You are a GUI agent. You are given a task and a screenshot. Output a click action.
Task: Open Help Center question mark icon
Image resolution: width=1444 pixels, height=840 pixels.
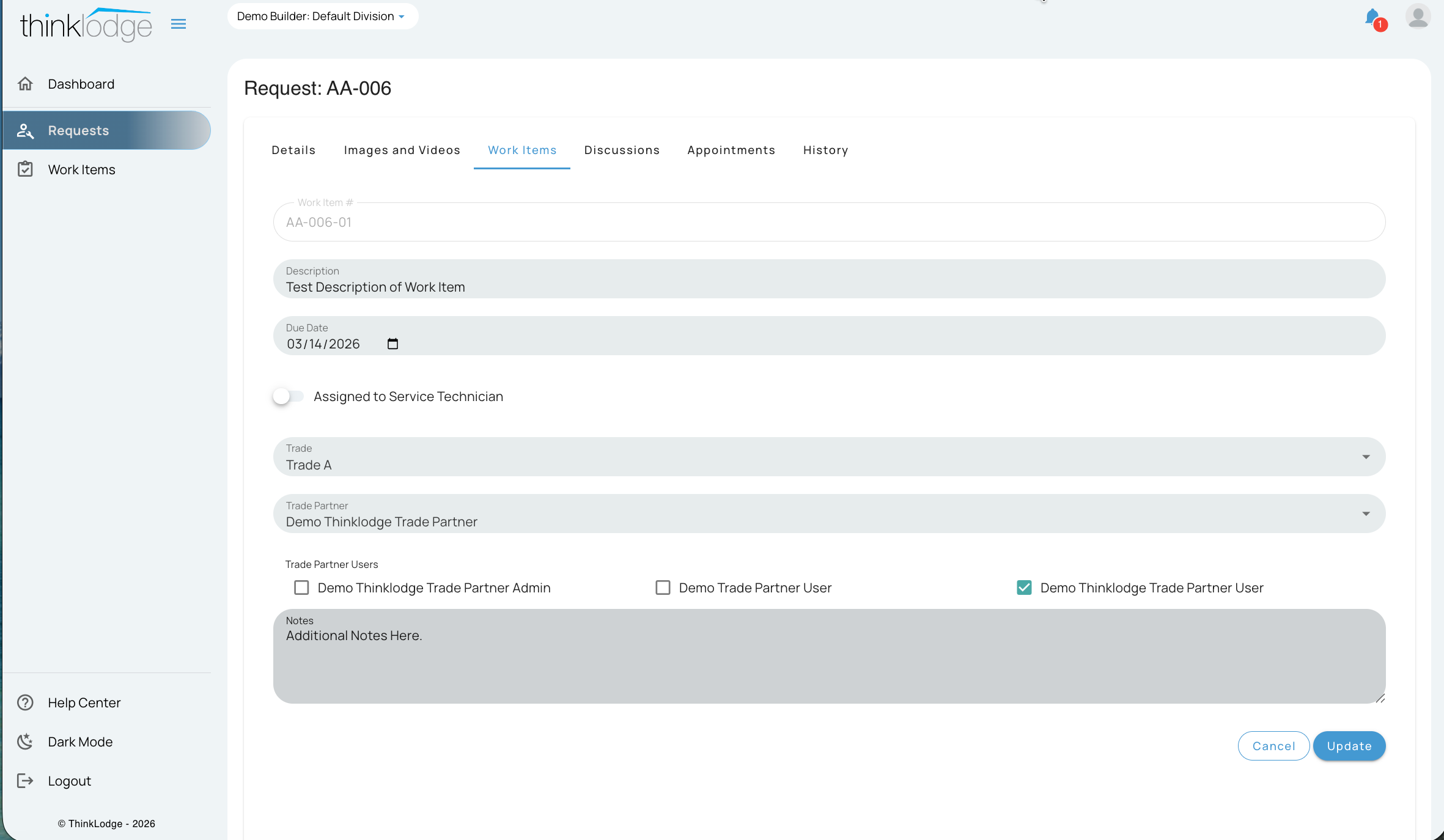(x=25, y=702)
